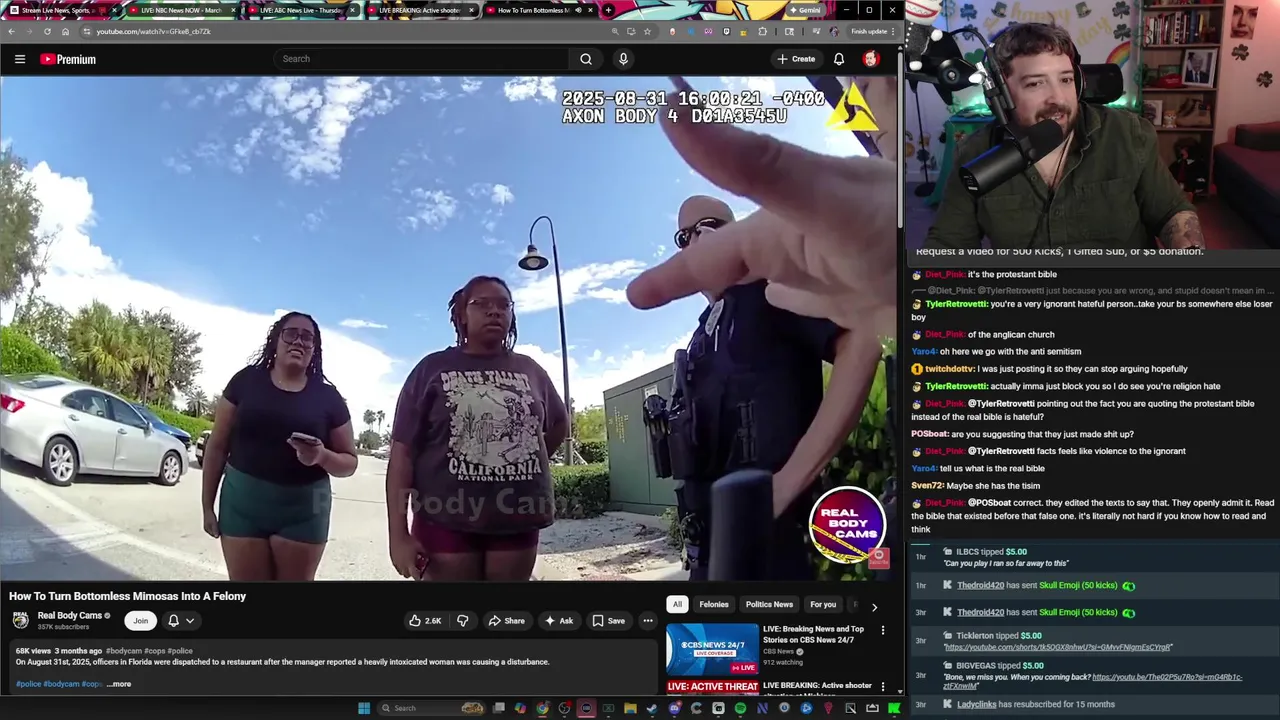Open the #cops hashtag link
Viewport: 1280px width, 720px height.
(x=154, y=651)
